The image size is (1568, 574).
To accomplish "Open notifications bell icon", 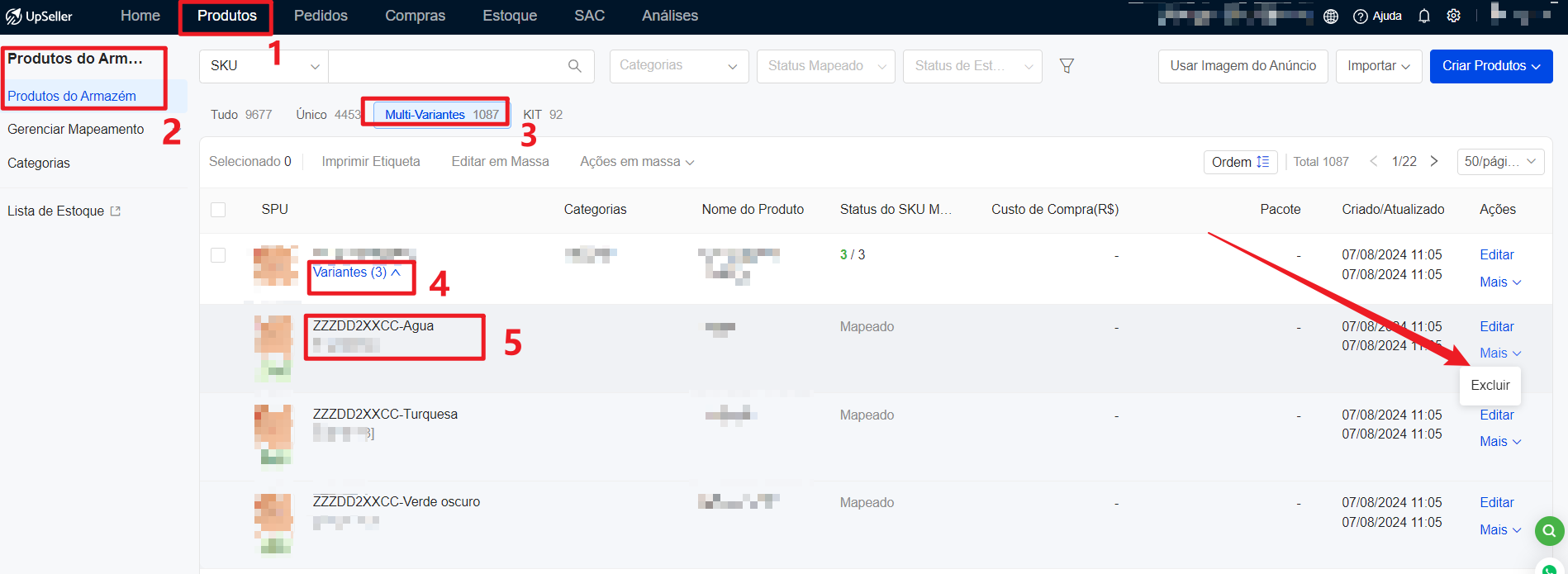I will 1424,17.
